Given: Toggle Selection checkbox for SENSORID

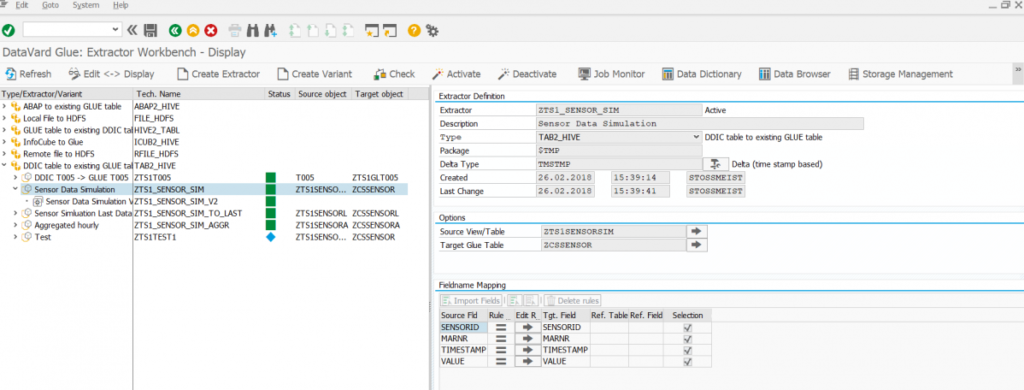Looking at the screenshot, I should (x=687, y=327).
